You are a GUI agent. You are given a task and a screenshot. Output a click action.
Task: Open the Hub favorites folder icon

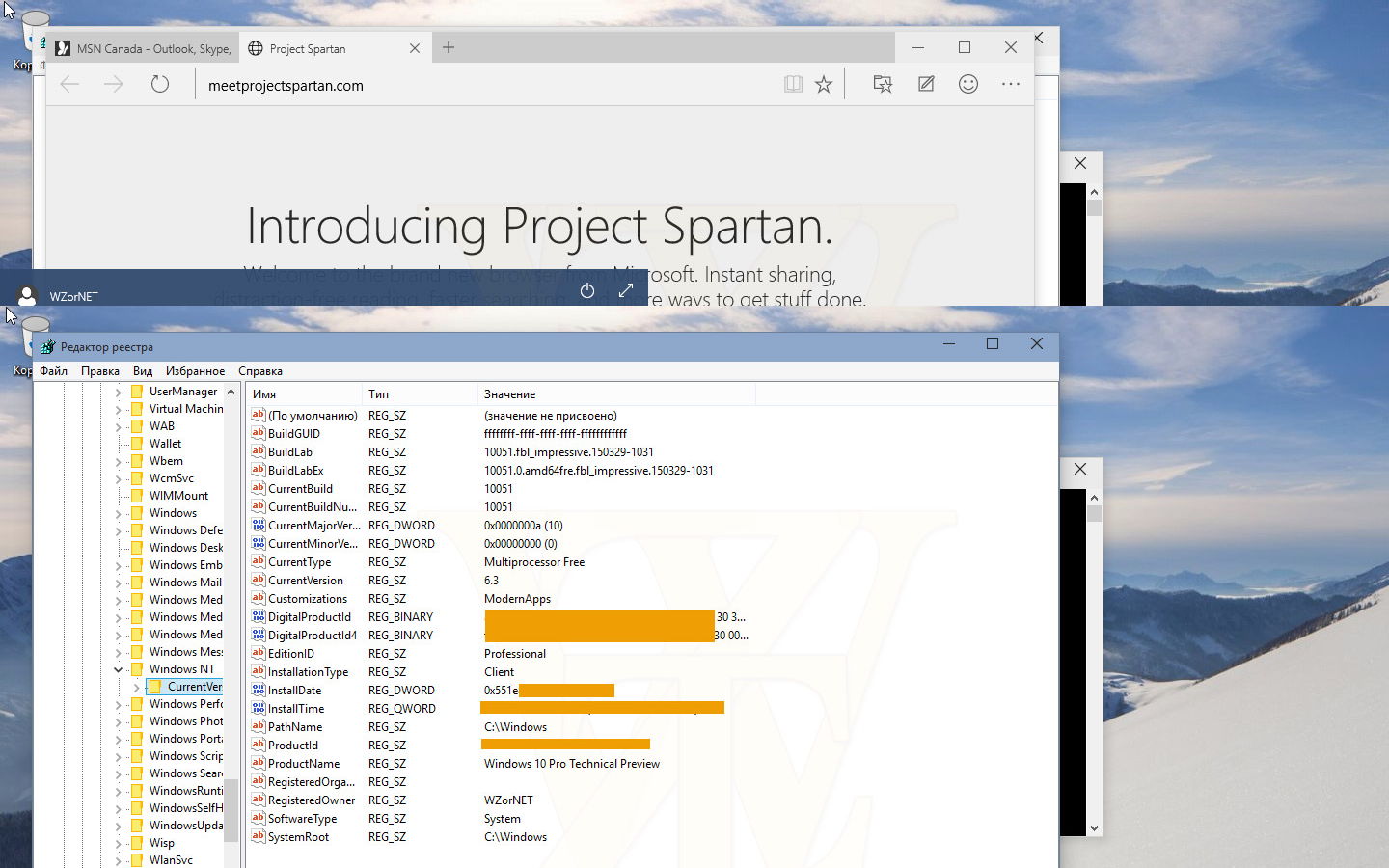click(x=883, y=85)
